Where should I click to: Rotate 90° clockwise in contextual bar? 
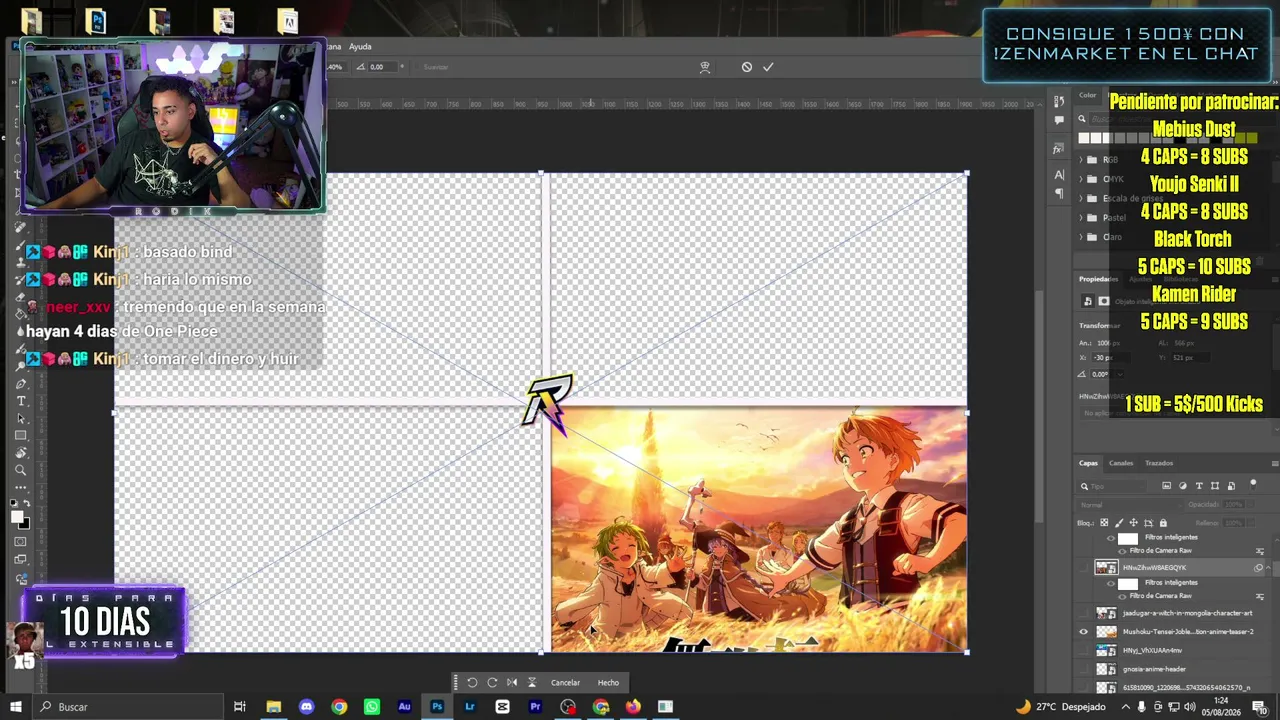pos(492,682)
